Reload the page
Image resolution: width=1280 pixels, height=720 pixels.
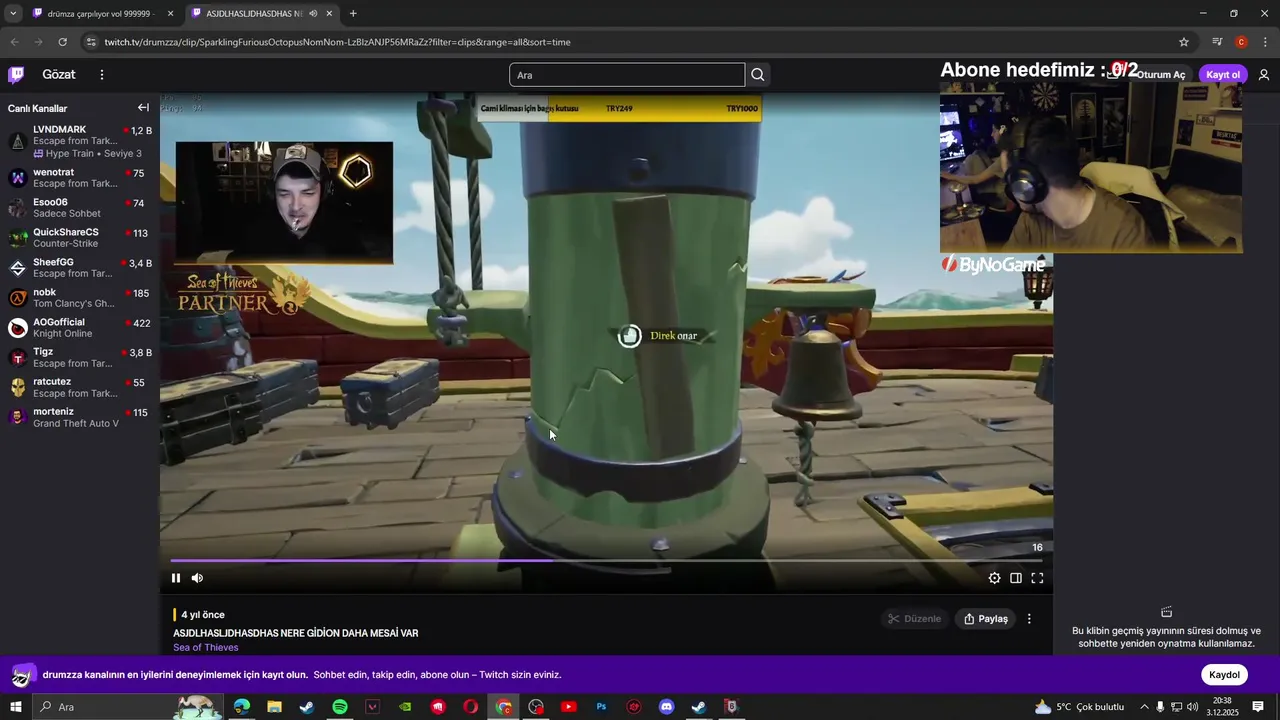(x=62, y=42)
